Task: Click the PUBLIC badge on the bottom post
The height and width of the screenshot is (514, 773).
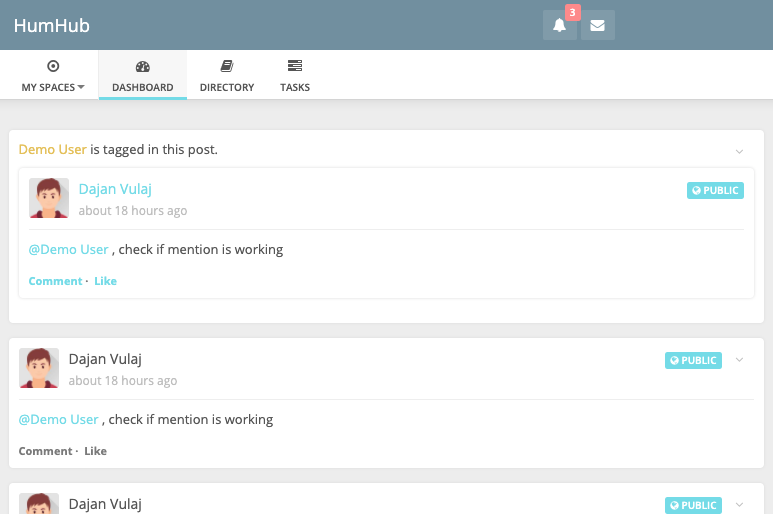Action: pos(693,505)
